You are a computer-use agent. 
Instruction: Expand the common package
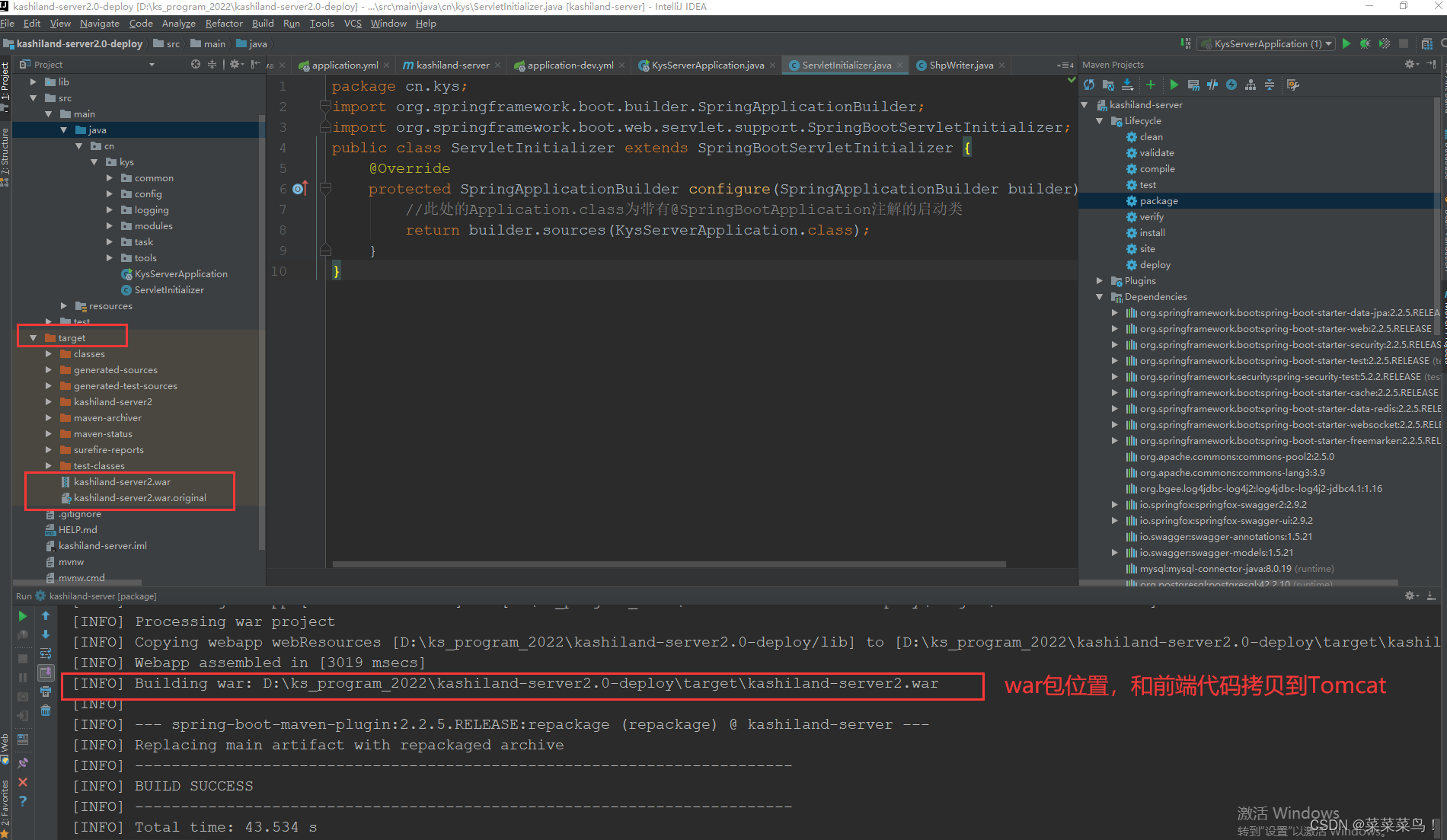point(110,178)
